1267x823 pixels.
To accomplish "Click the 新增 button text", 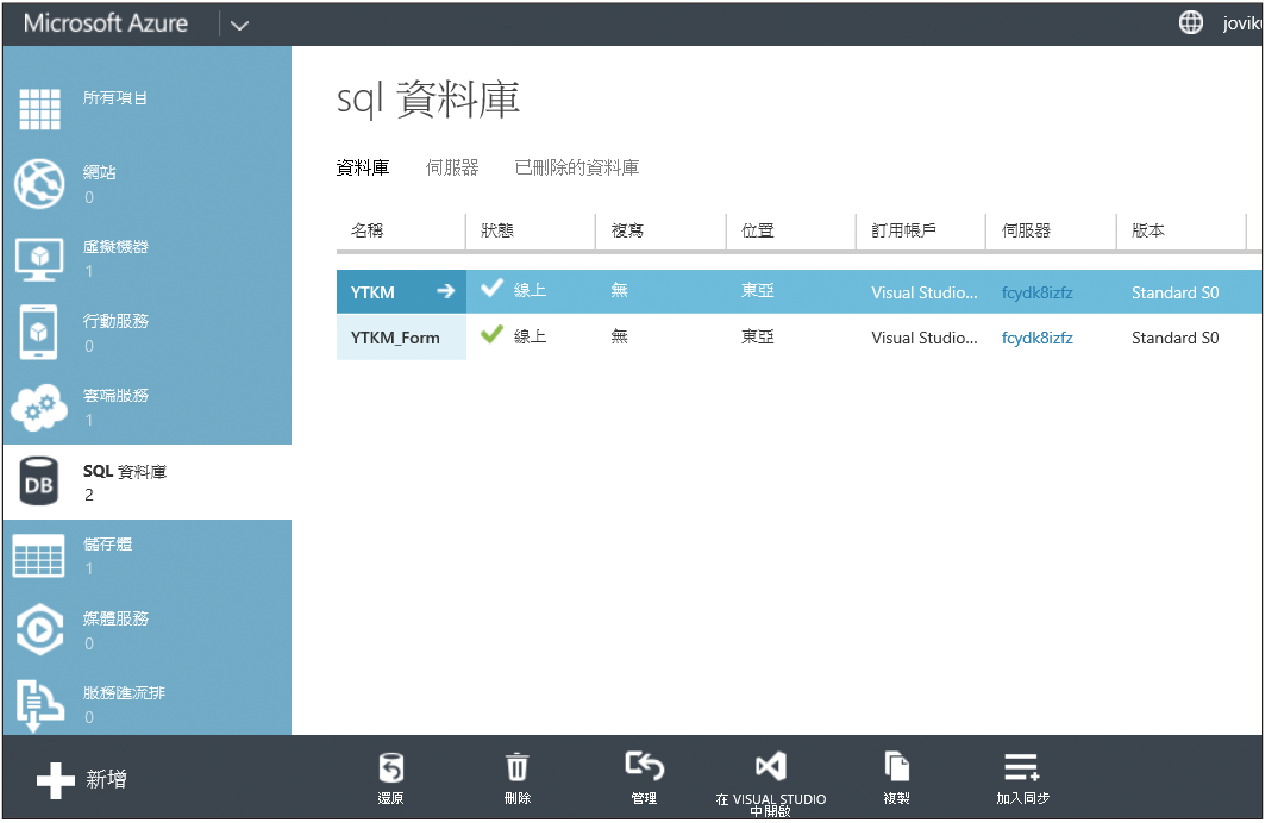I will tap(106, 780).
